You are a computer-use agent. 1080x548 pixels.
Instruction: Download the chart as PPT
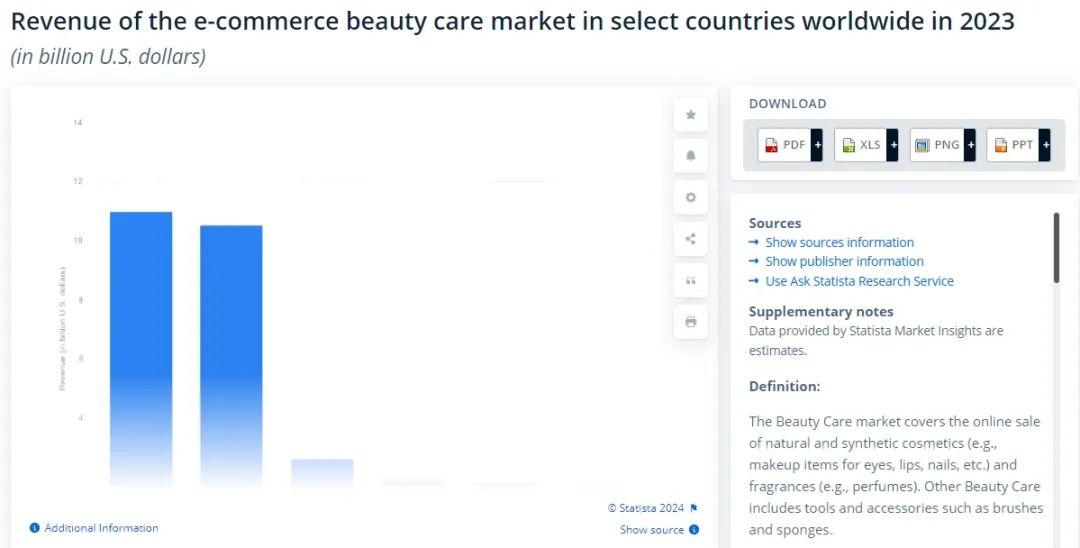[1013, 145]
